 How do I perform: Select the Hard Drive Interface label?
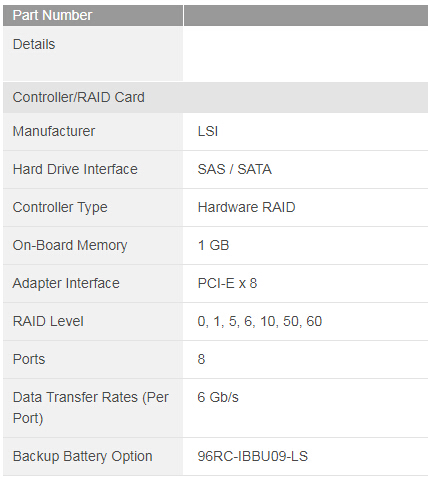[x=75, y=169]
